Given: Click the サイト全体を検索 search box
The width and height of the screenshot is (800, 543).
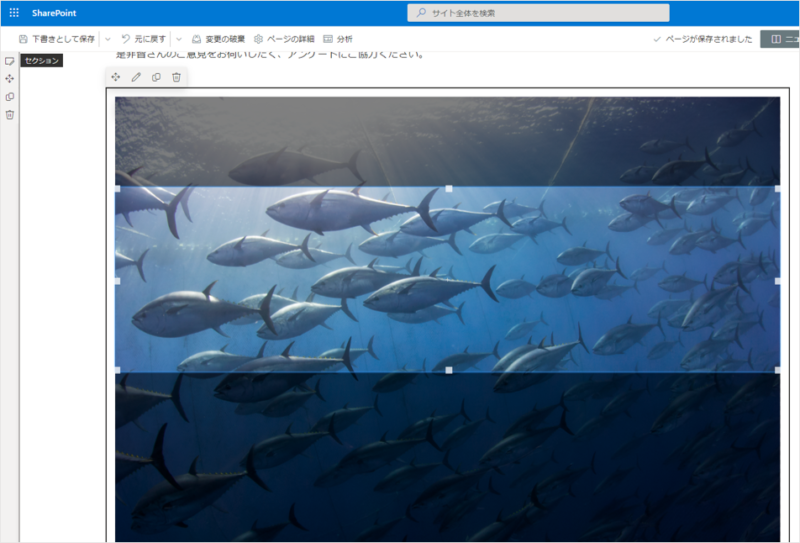Looking at the screenshot, I should pos(538,13).
